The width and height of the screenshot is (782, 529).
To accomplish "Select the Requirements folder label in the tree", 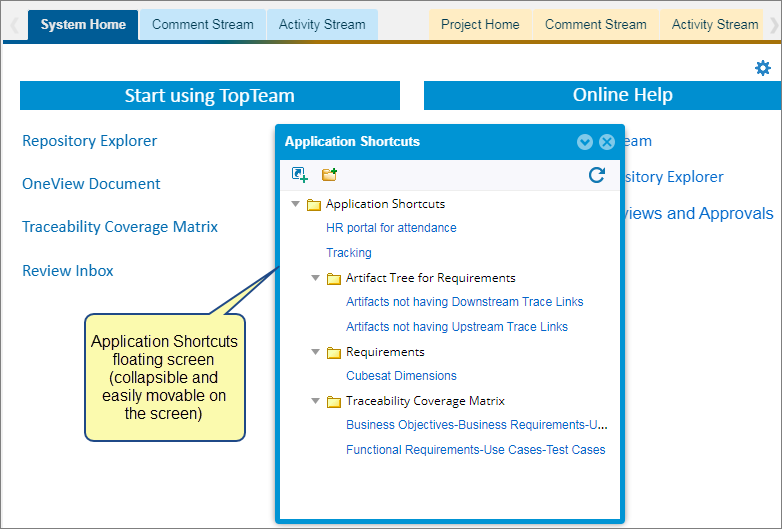I will tap(386, 352).
